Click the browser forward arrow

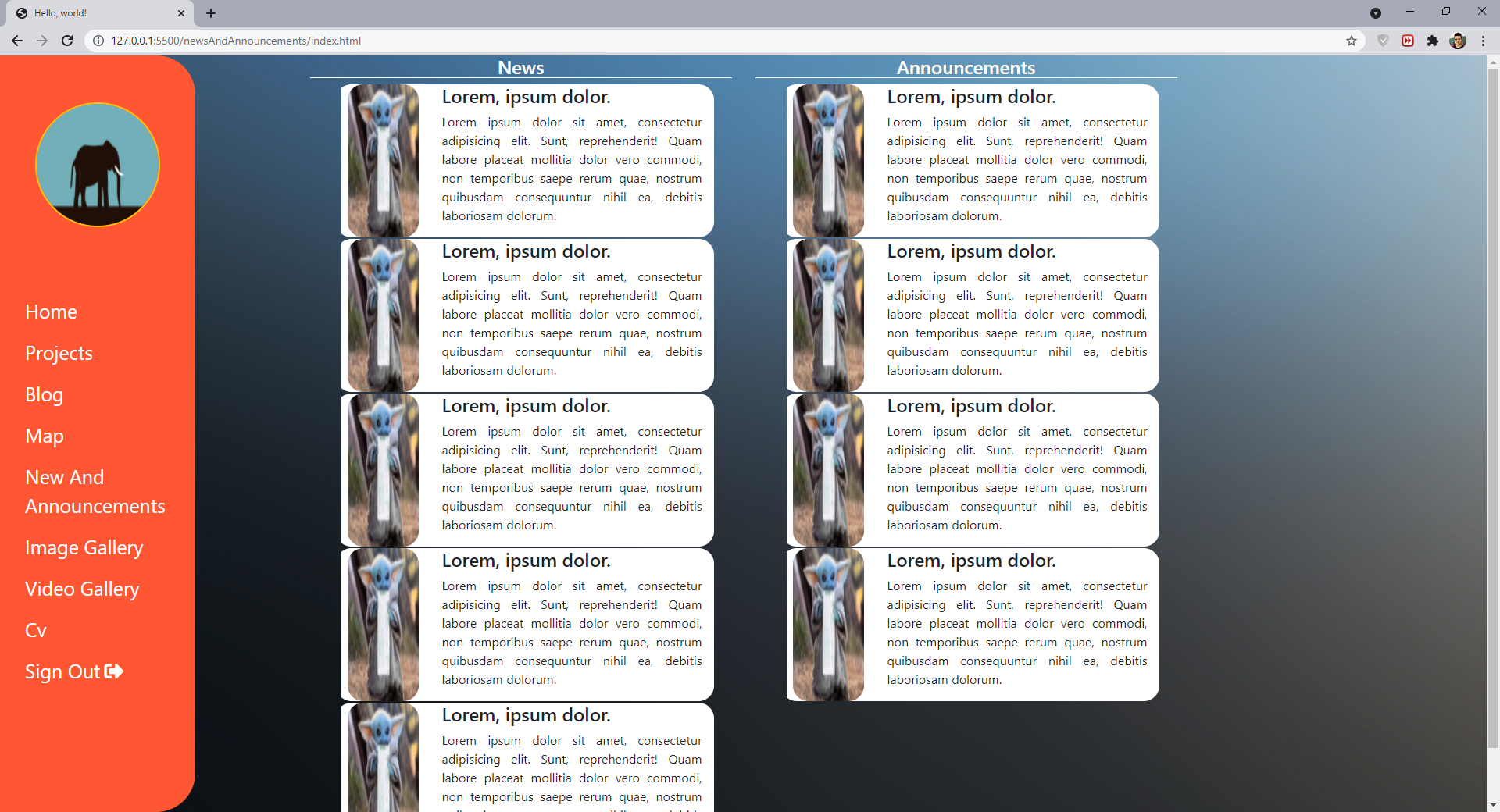[x=42, y=41]
